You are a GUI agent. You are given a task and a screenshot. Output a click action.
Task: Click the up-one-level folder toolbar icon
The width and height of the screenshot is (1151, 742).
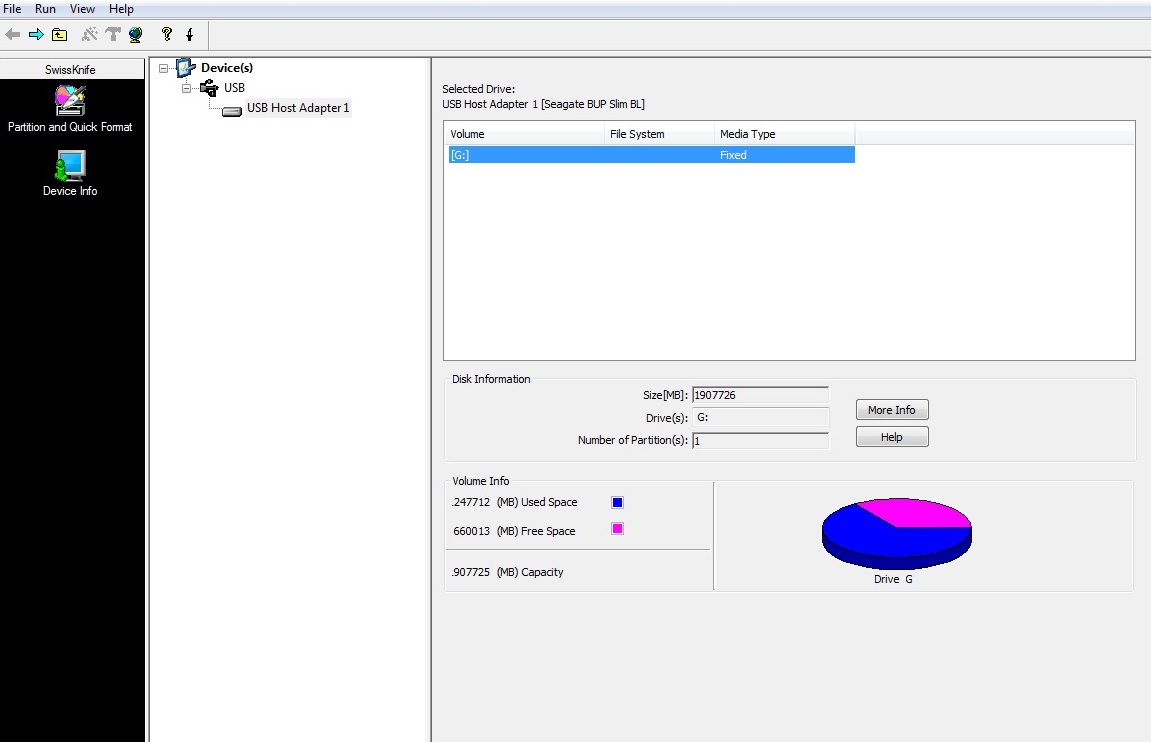click(59, 34)
